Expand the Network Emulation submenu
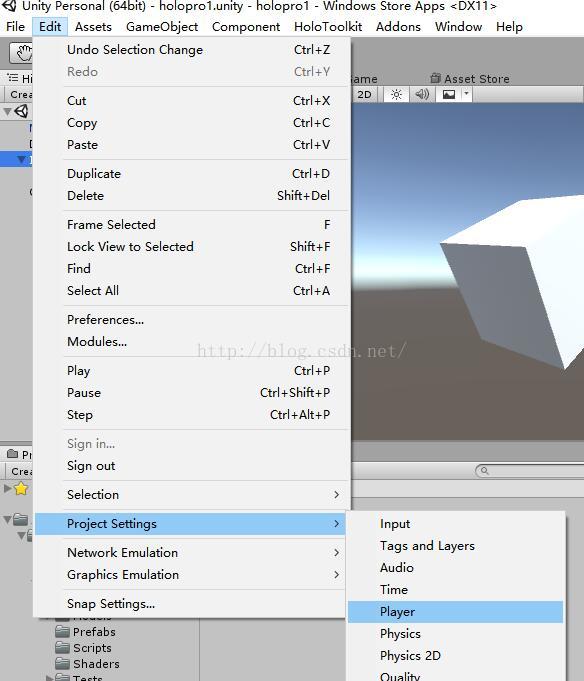584x681 pixels. [191, 552]
